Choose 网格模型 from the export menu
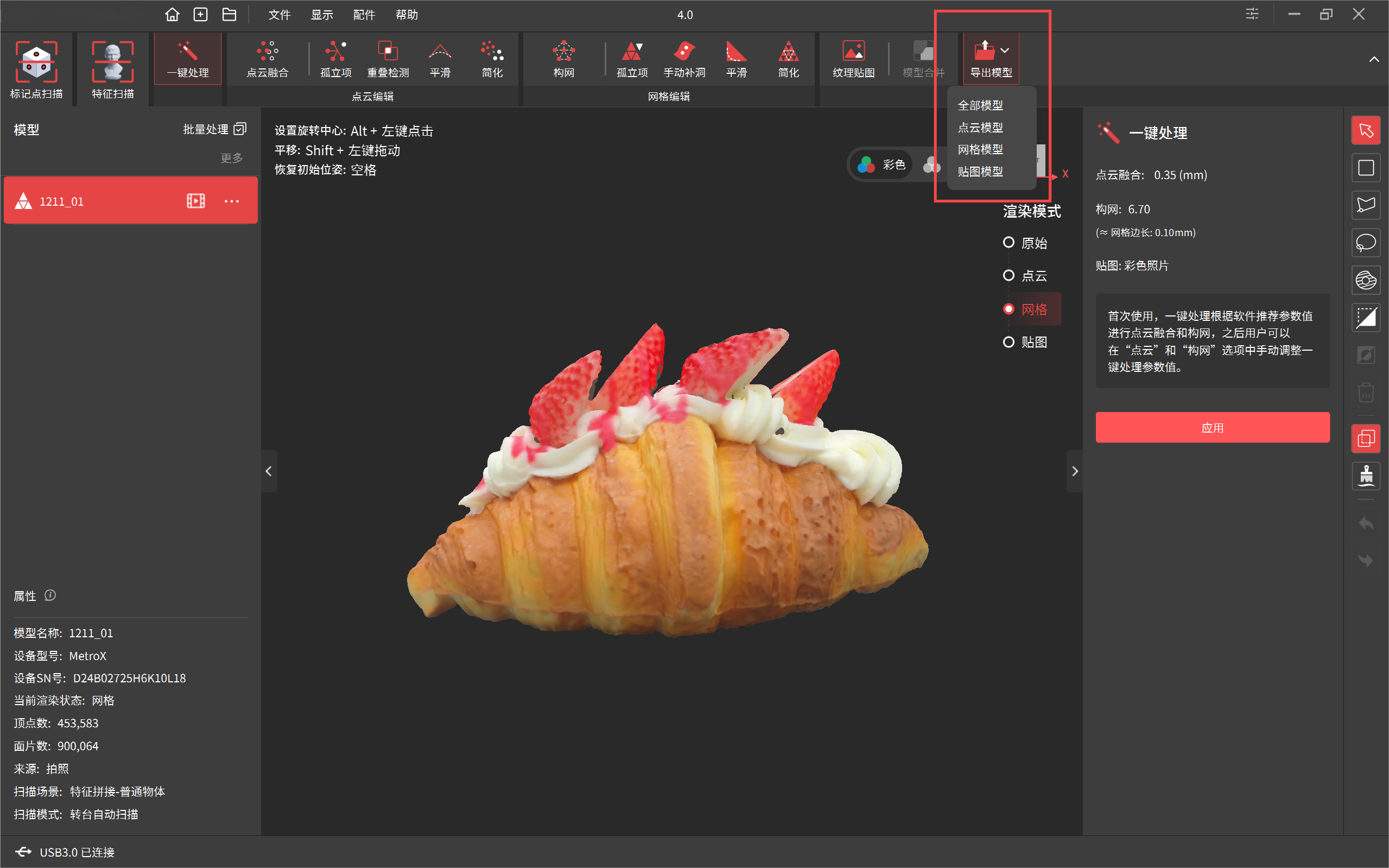The width and height of the screenshot is (1389, 868). click(x=980, y=149)
